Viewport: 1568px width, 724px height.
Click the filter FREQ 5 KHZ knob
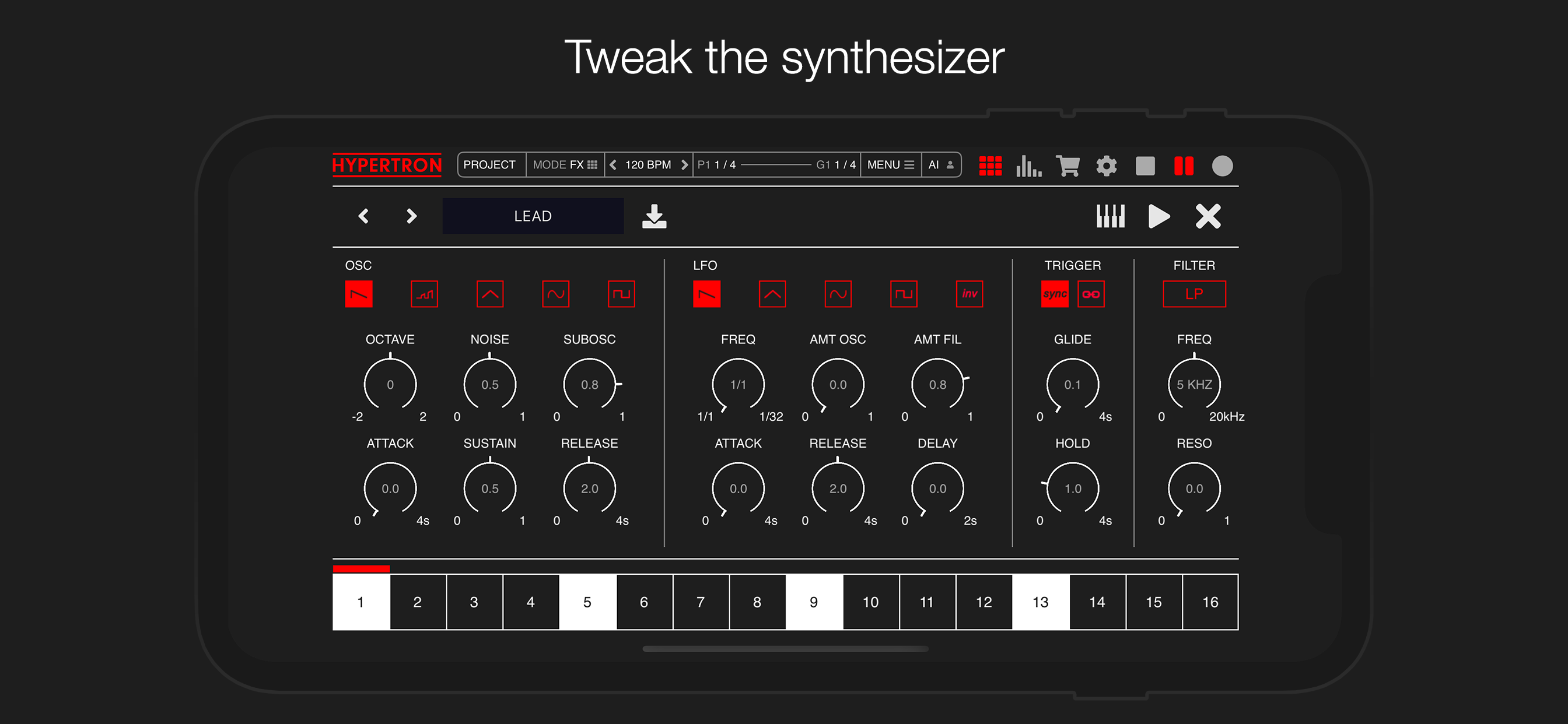click(x=1194, y=385)
